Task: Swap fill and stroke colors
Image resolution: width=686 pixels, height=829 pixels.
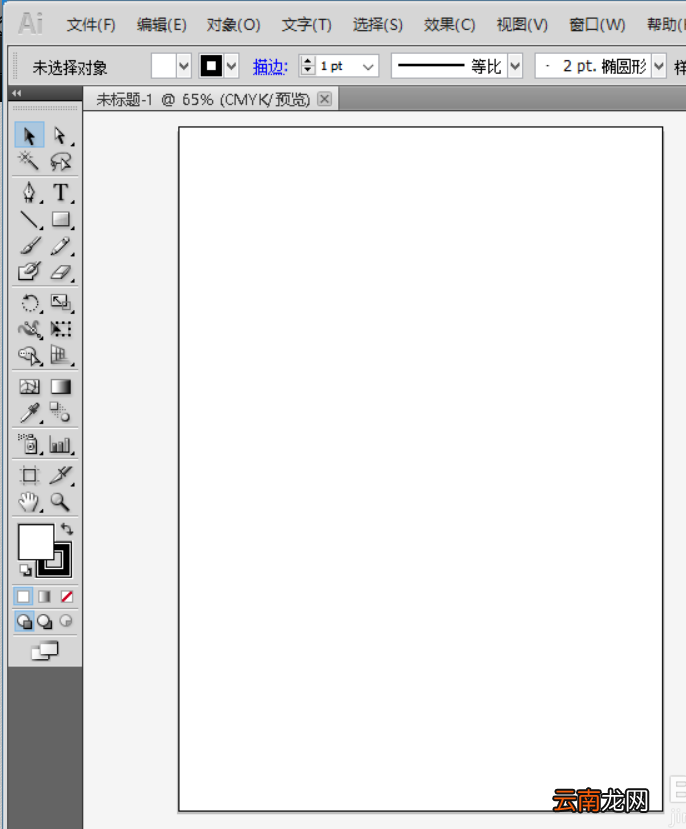Action: coord(67,529)
